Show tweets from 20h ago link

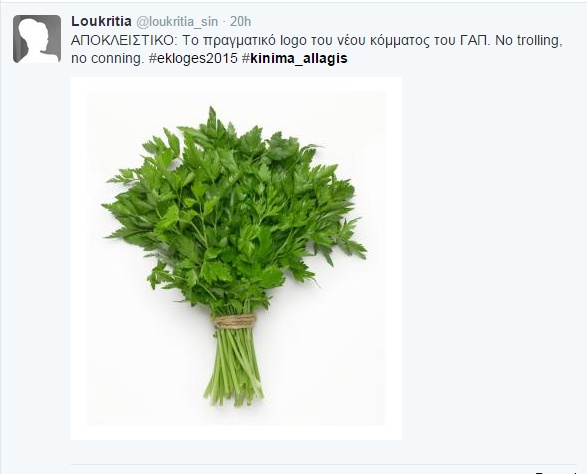coord(240,22)
